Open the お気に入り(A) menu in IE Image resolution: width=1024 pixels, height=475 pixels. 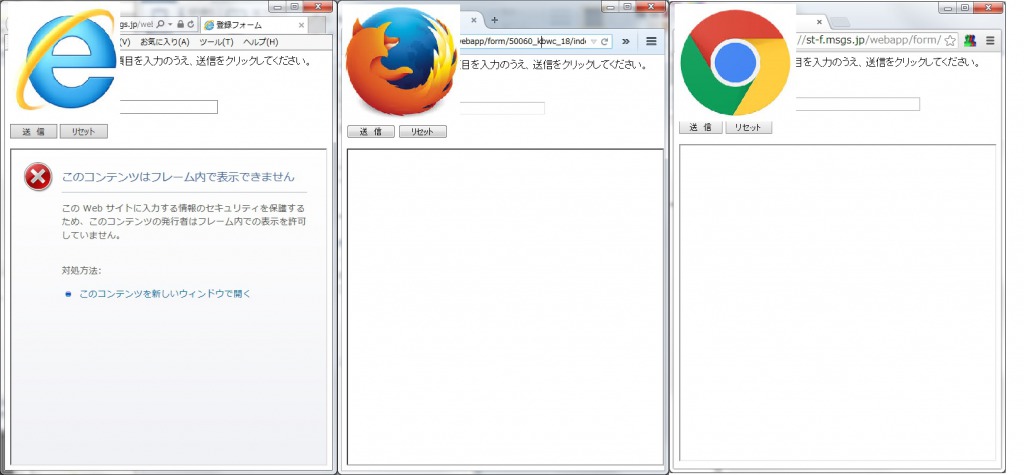pos(164,42)
